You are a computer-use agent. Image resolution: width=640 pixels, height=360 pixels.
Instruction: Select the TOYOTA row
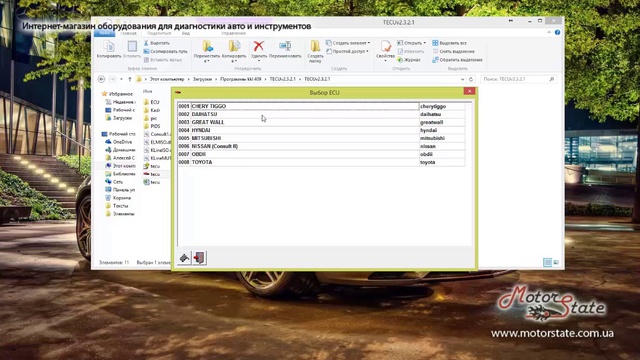coord(321,162)
